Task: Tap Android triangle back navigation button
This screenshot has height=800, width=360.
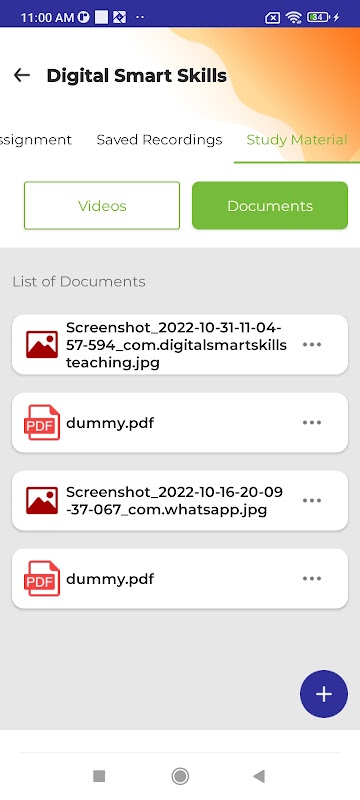Action: 259,776
